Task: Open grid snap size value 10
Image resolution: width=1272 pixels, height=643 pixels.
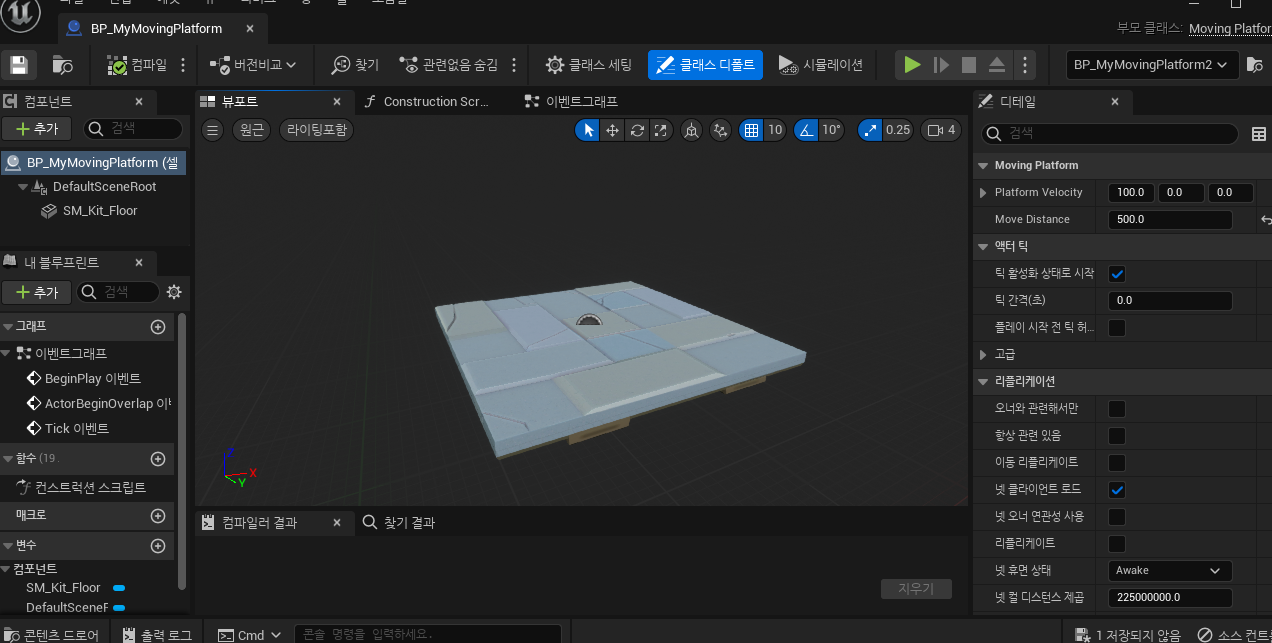Action: (x=775, y=130)
